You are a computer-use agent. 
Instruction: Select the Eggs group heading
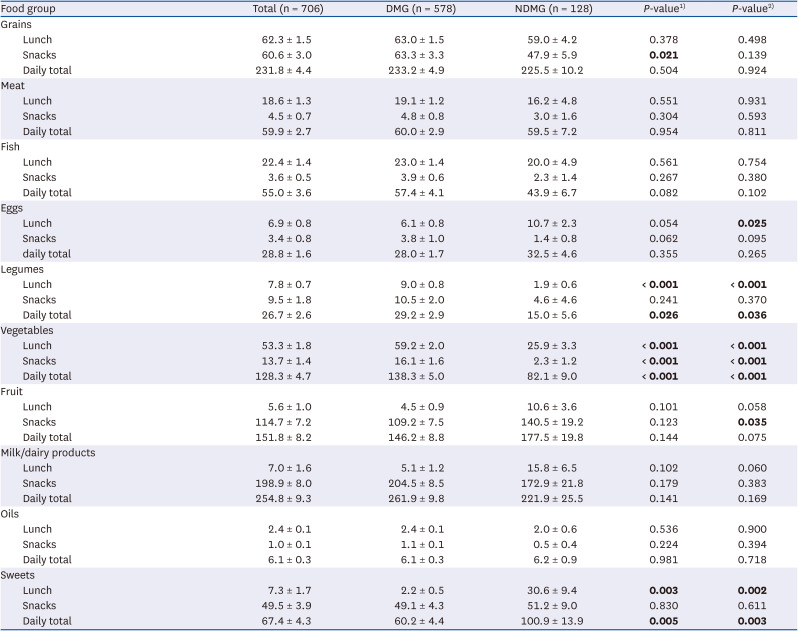14,208
